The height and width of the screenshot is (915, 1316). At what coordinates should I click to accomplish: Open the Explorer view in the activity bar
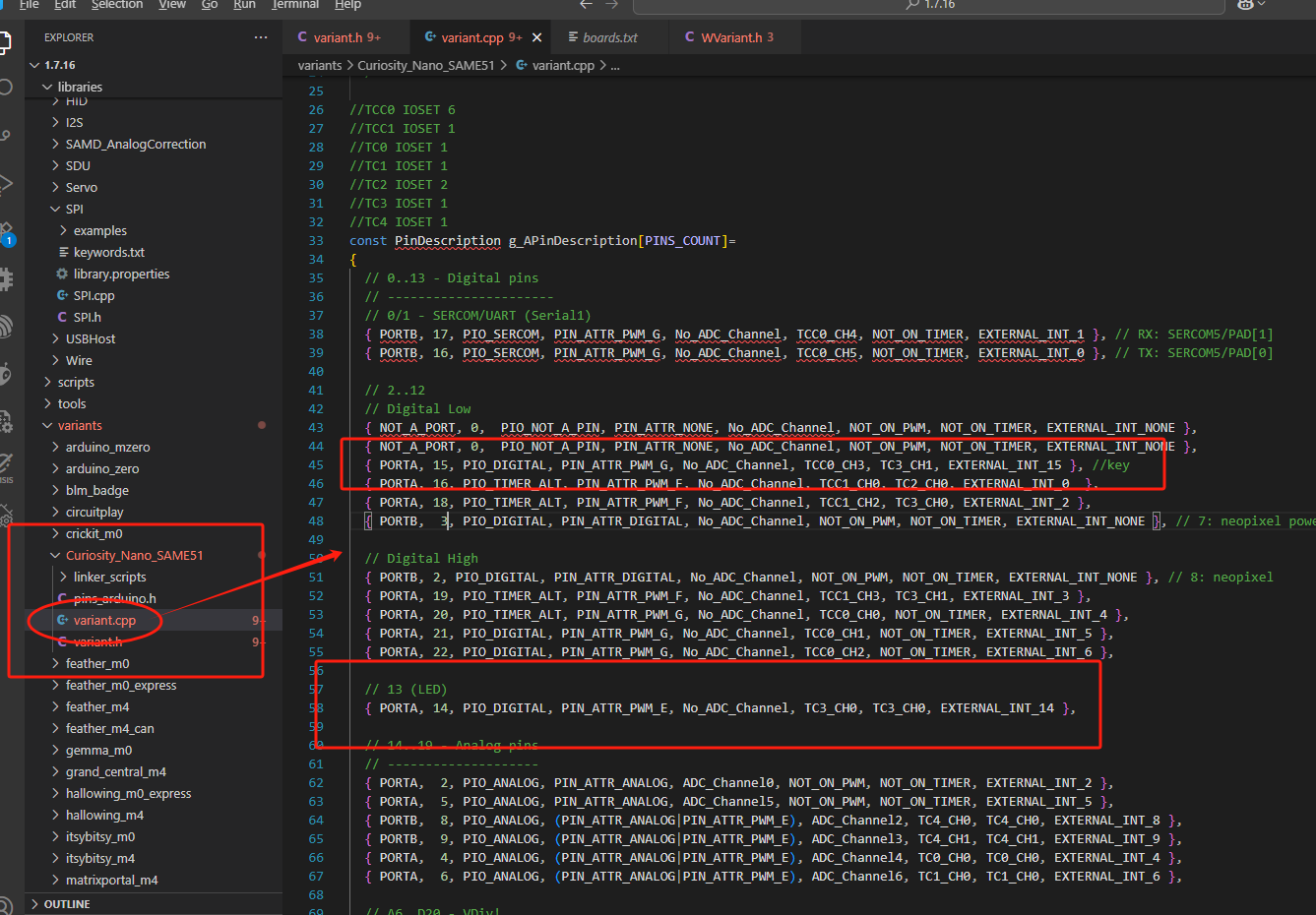pyautogui.click(x=4, y=42)
